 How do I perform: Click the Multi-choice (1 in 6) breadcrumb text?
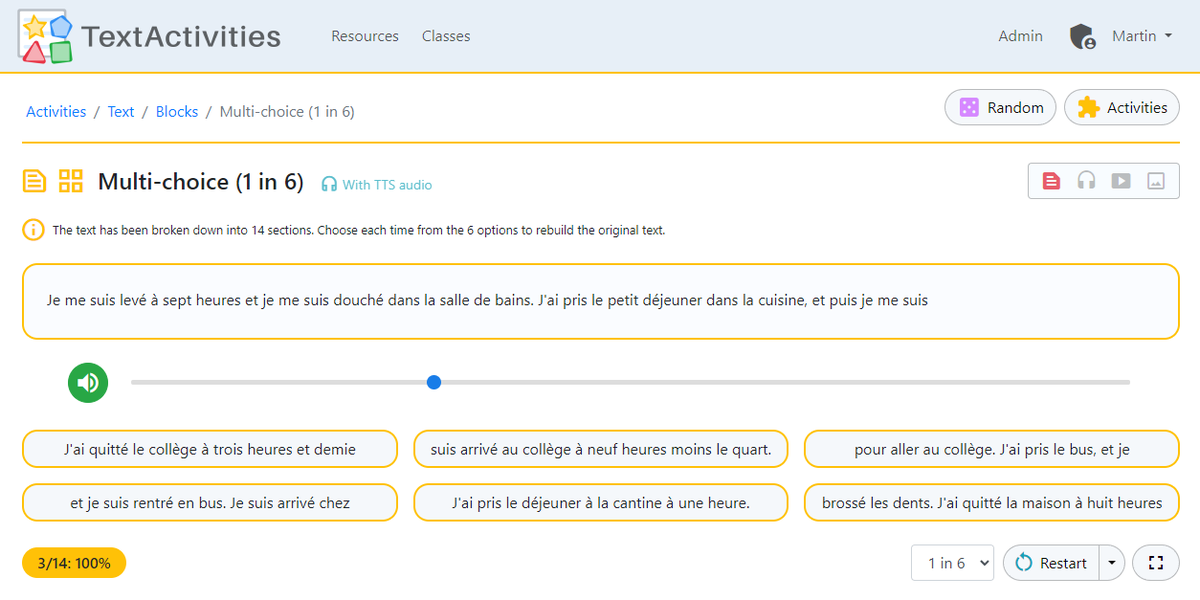(287, 112)
